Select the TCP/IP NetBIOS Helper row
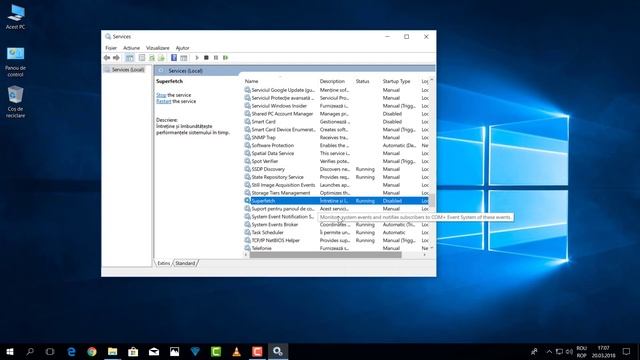Viewport: 640px width, 360px height. pos(336,240)
